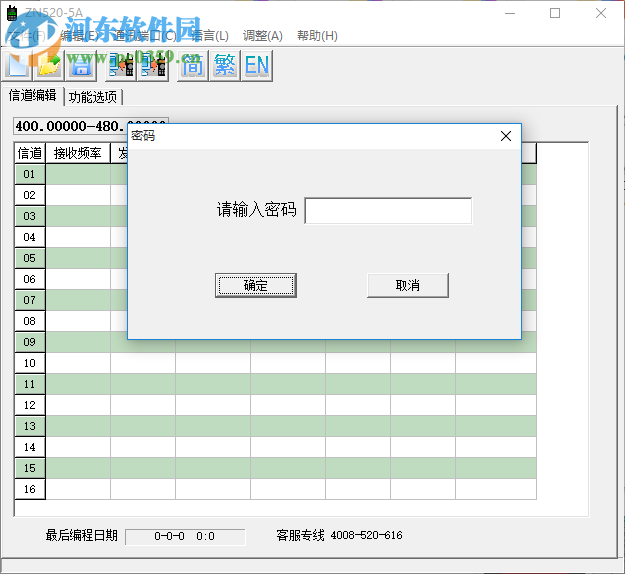
Task: Select channel row 01
Action: [x=29, y=174]
